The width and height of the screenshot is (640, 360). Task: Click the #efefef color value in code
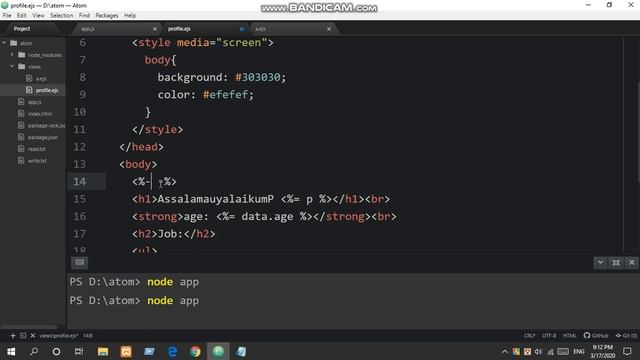point(225,95)
